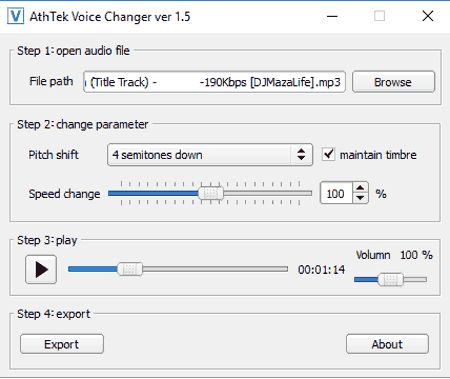The width and height of the screenshot is (450, 379).
Task: Click the Browse button
Action: (x=393, y=82)
